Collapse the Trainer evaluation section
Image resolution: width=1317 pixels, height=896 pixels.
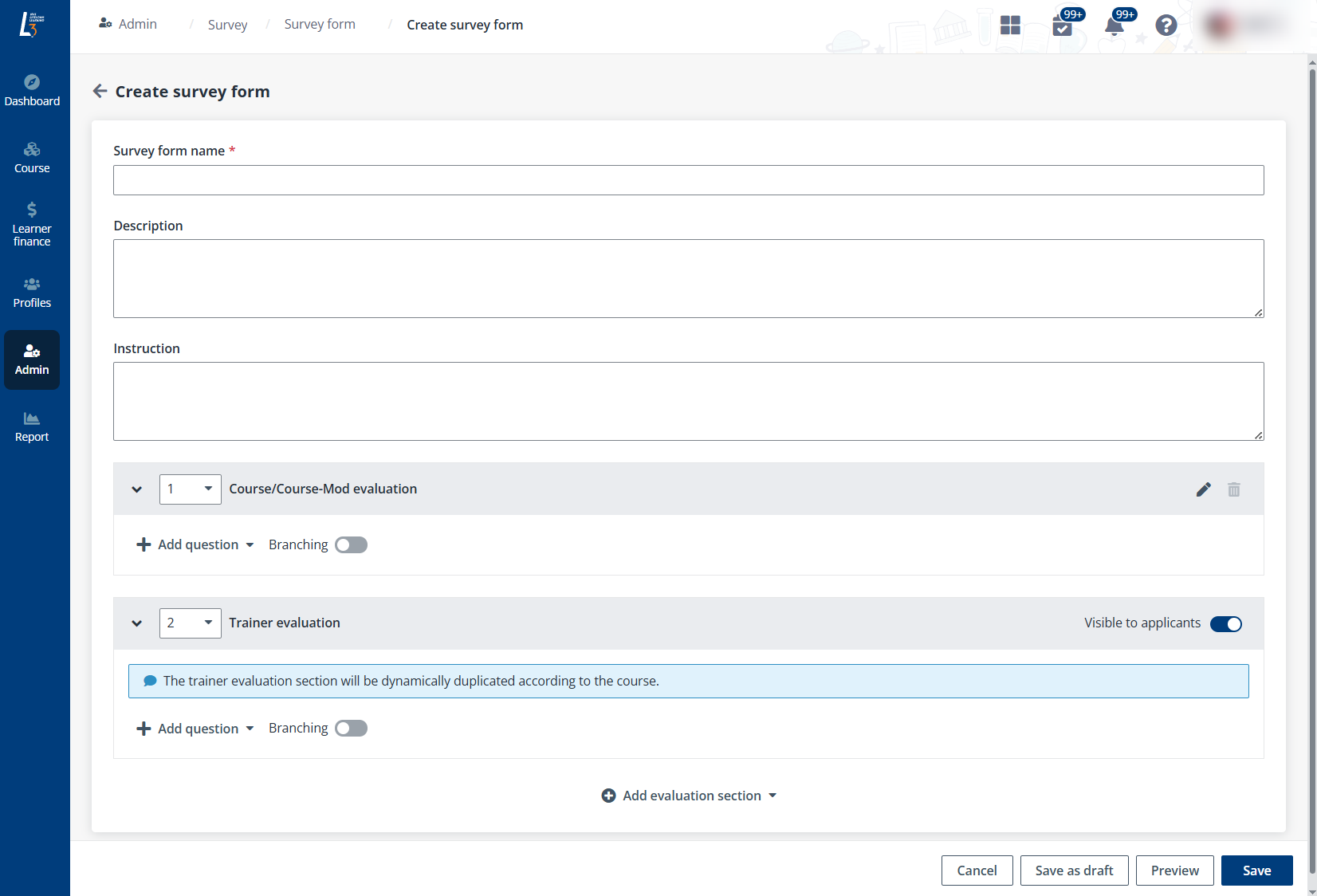tap(136, 623)
